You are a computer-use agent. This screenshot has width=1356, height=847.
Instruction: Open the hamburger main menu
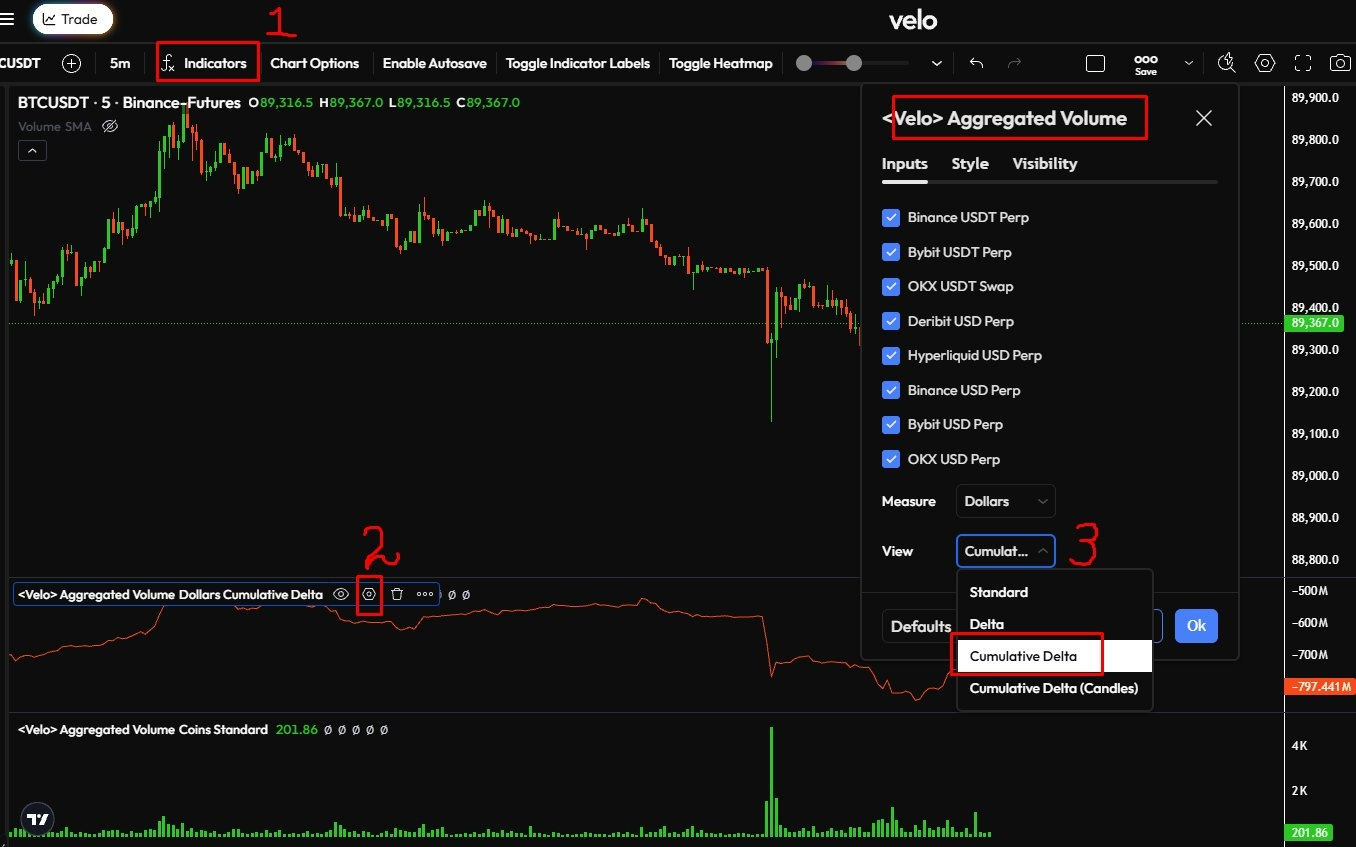point(8,19)
